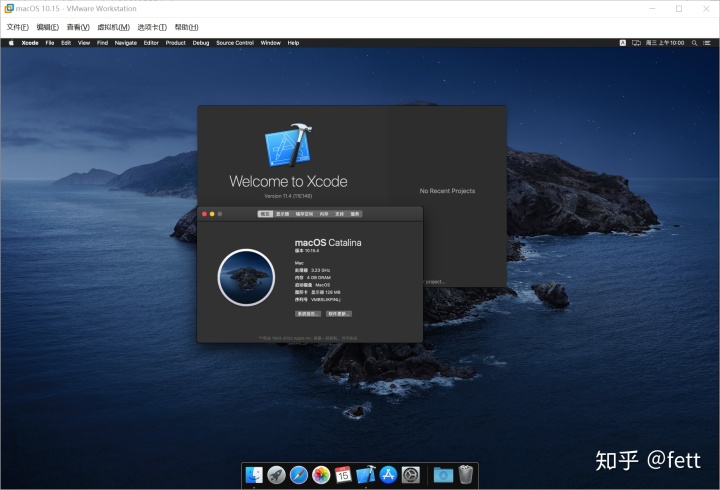
Task: Open the Editor menu
Action: (151, 43)
